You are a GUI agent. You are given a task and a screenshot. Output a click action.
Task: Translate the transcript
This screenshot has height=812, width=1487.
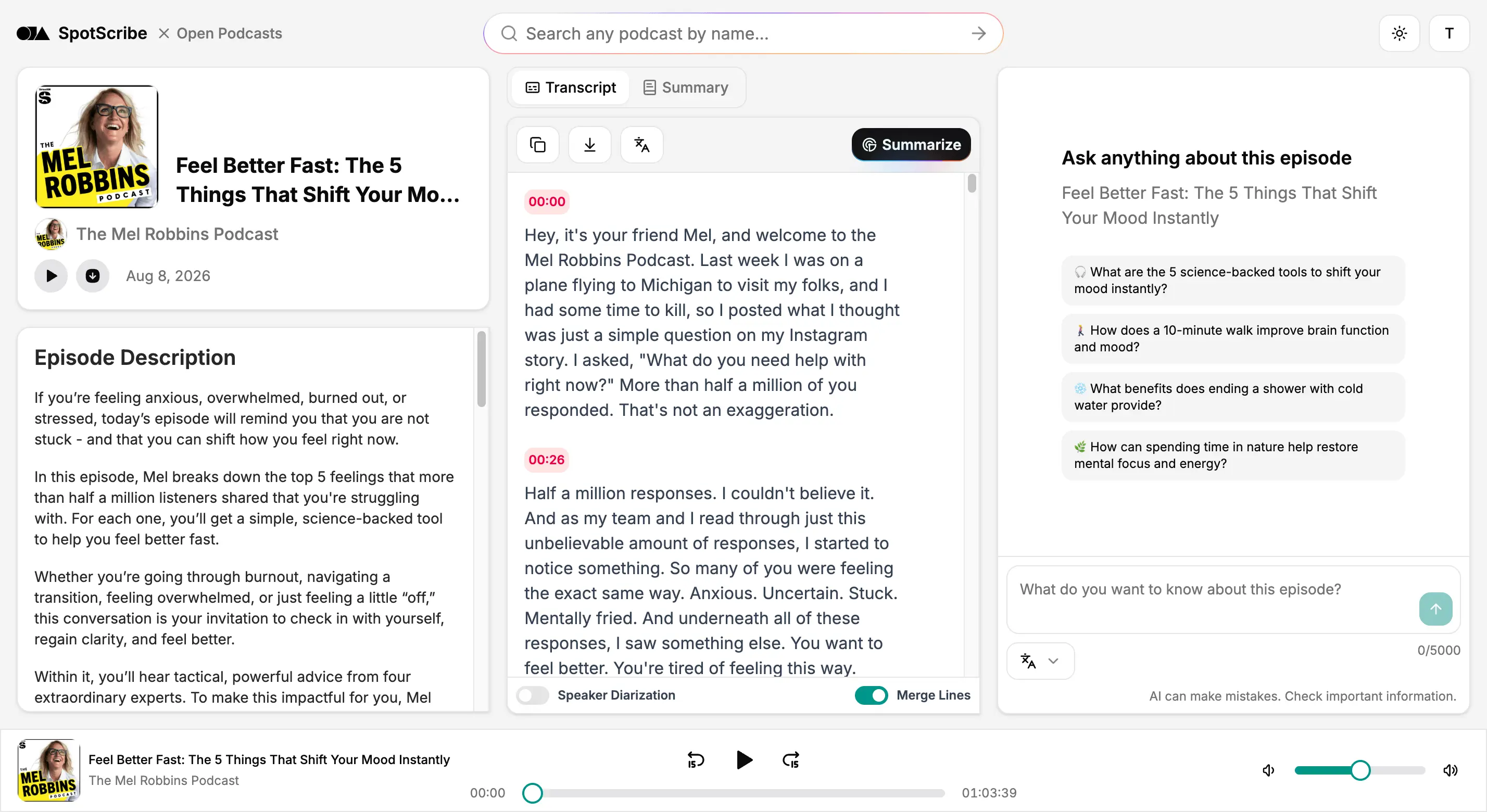click(x=641, y=144)
